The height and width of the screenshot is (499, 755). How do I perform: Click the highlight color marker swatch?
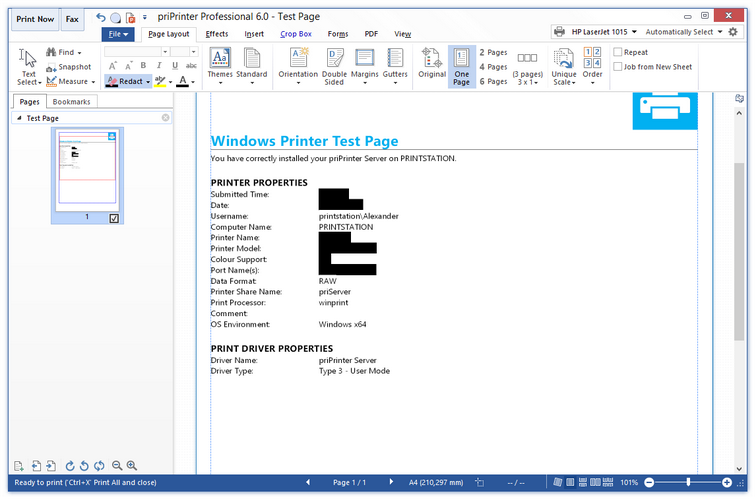coord(160,81)
